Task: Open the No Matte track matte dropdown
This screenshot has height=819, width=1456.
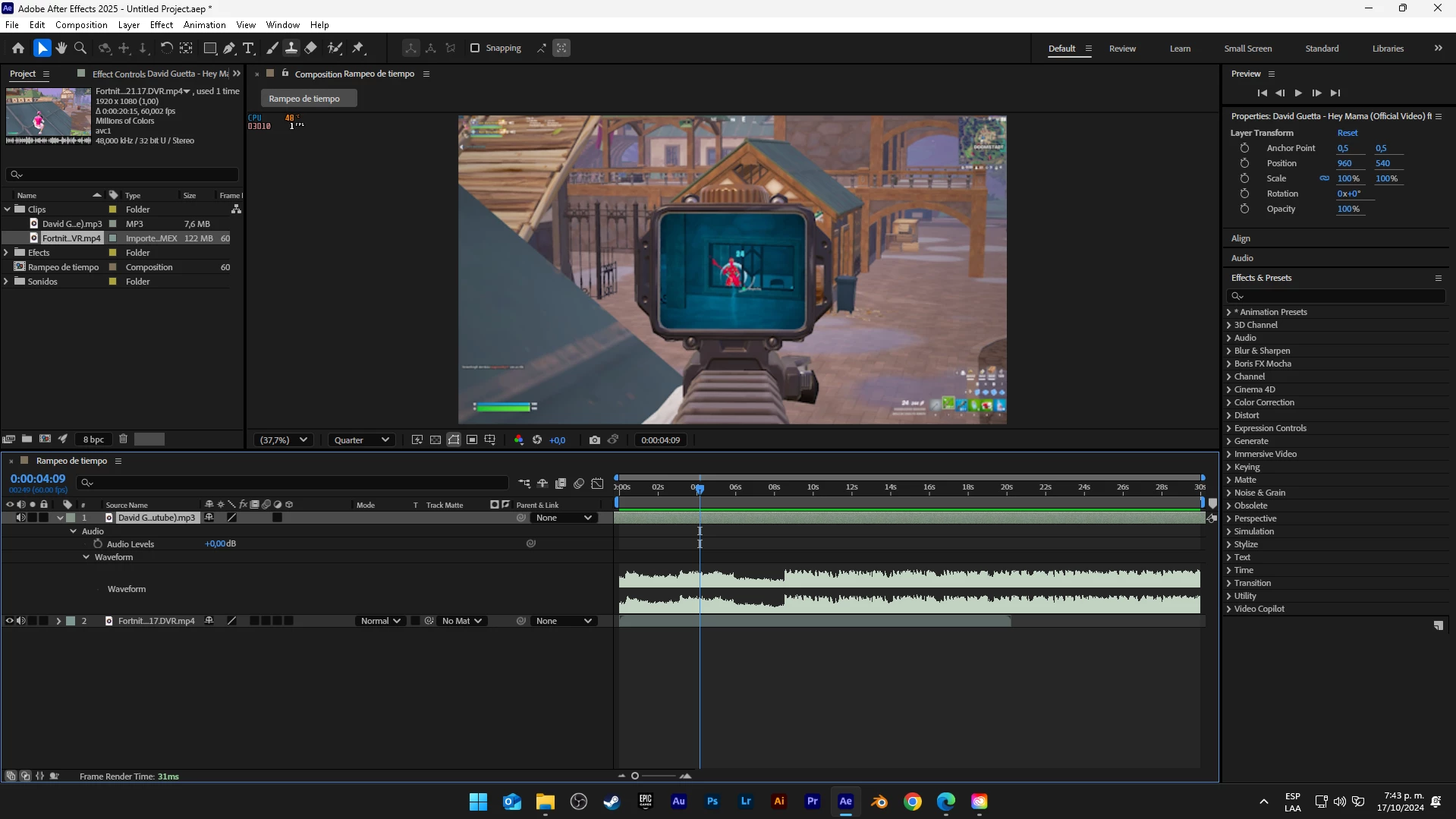Action: (462, 621)
